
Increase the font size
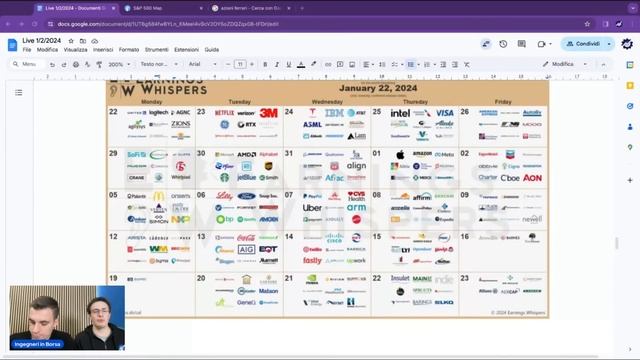(x=252, y=64)
